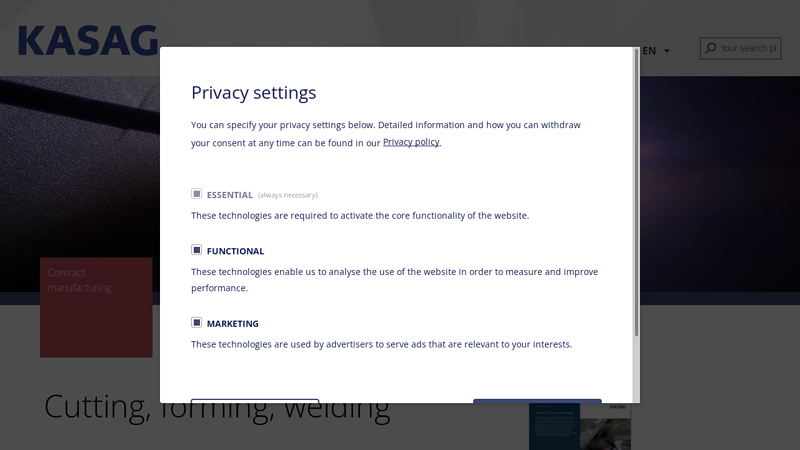This screenshot has width=800, height=450.
Task: Click the Functional label text
Action: [x=235, y=251]
